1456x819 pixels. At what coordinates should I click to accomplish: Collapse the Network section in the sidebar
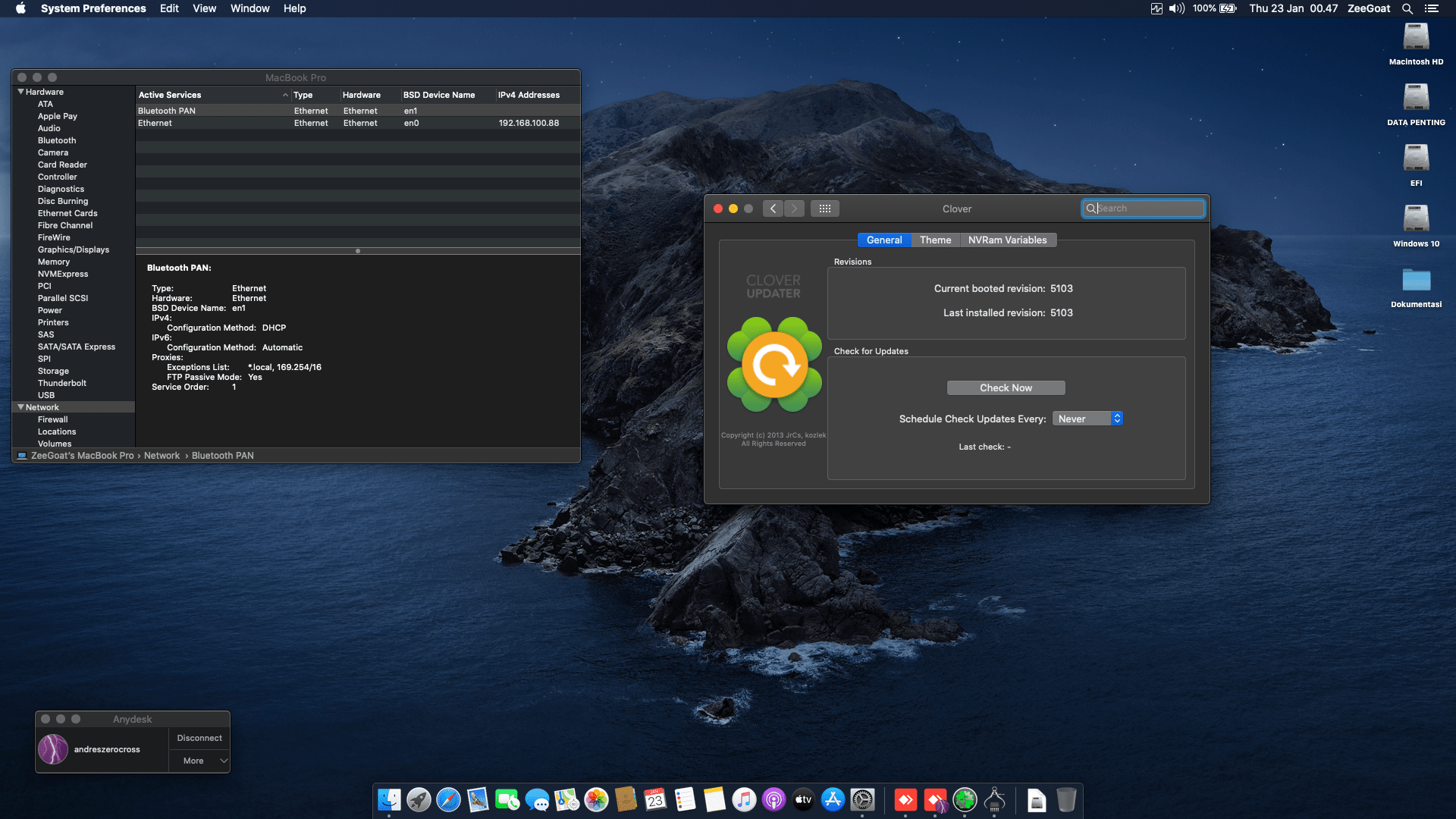(21, 407)
